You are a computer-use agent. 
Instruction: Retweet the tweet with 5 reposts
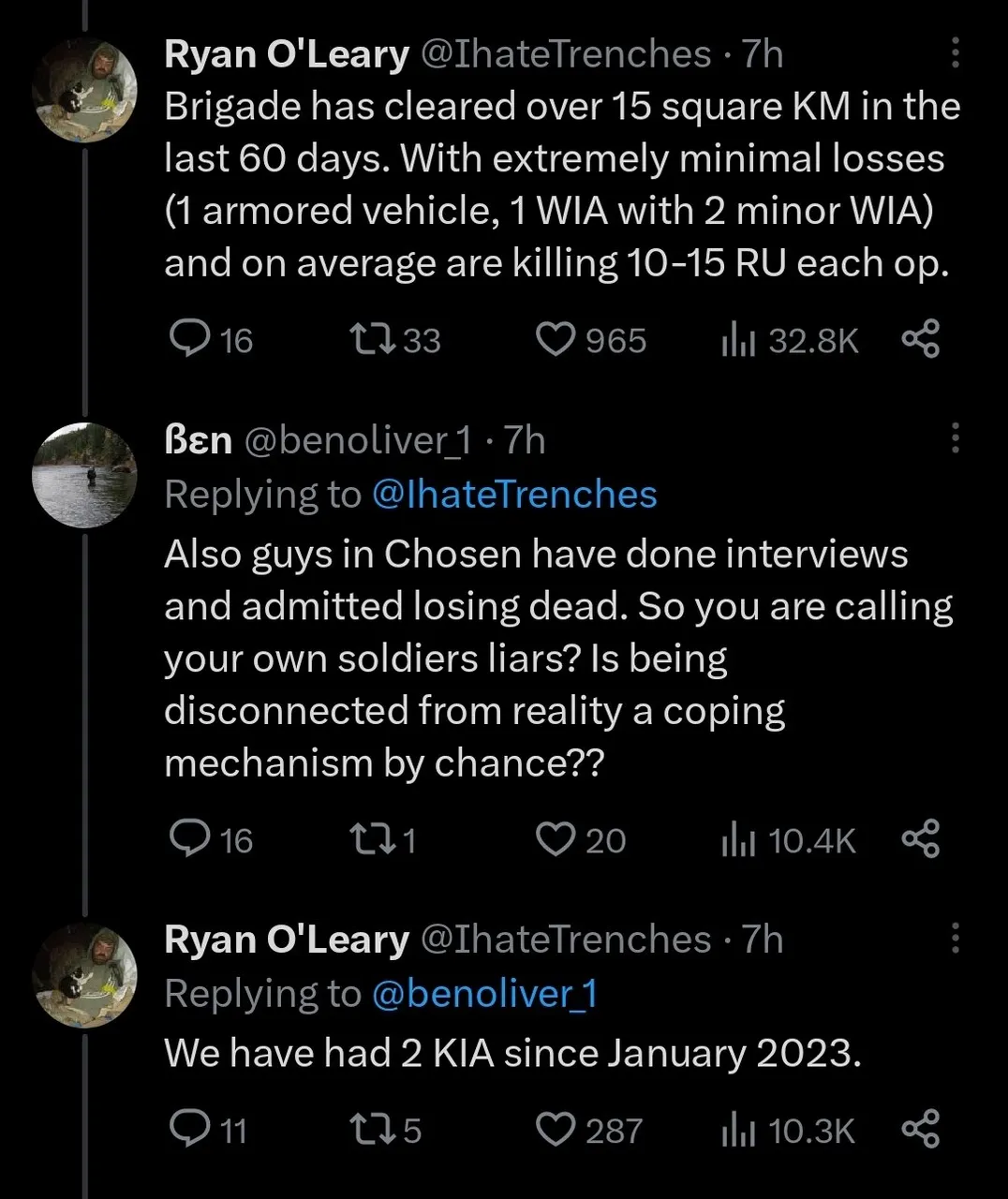click(365, 1130)
